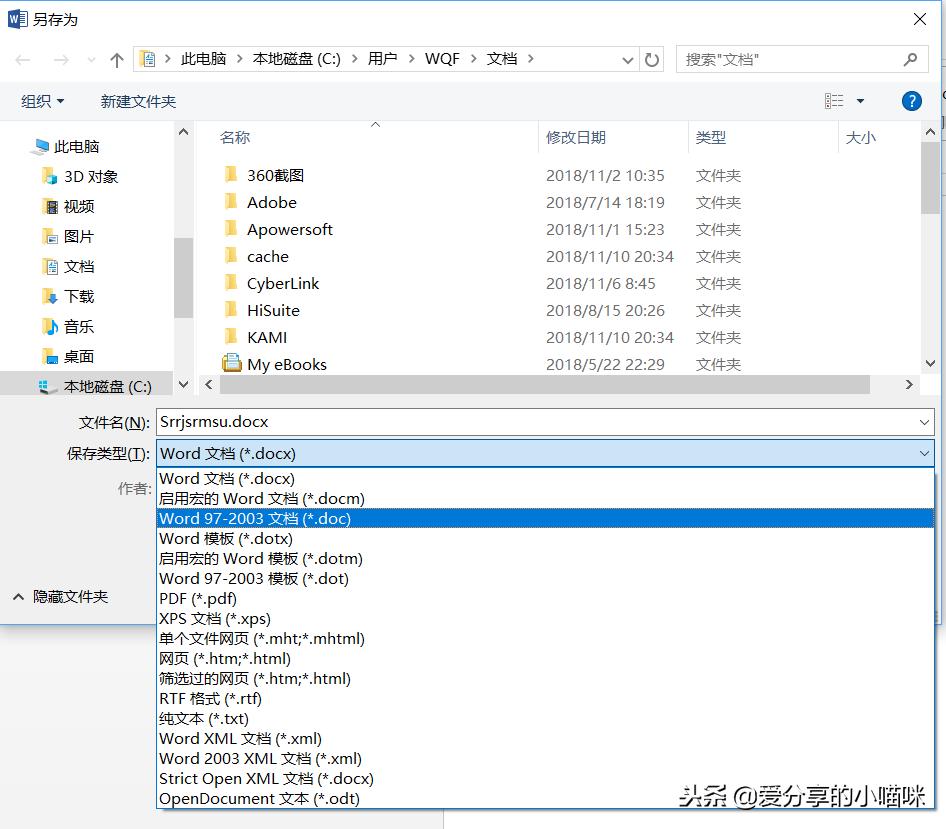Screen dimensions: 946x829
Task: Open the file name combo box arrow
Action: coord(925,422)
